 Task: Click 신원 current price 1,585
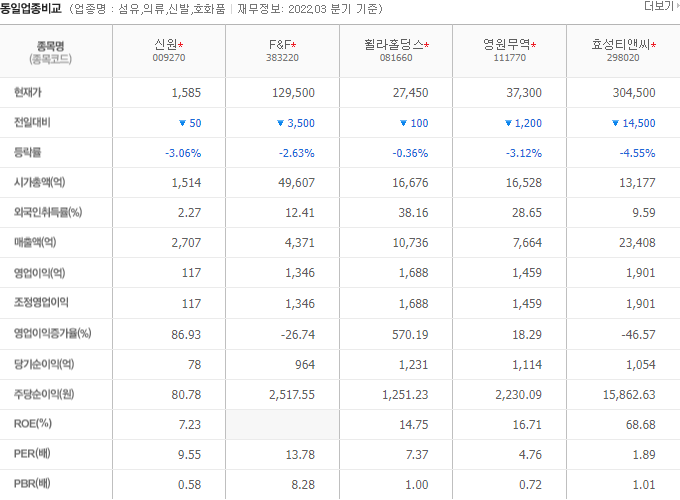coord(186,93)
